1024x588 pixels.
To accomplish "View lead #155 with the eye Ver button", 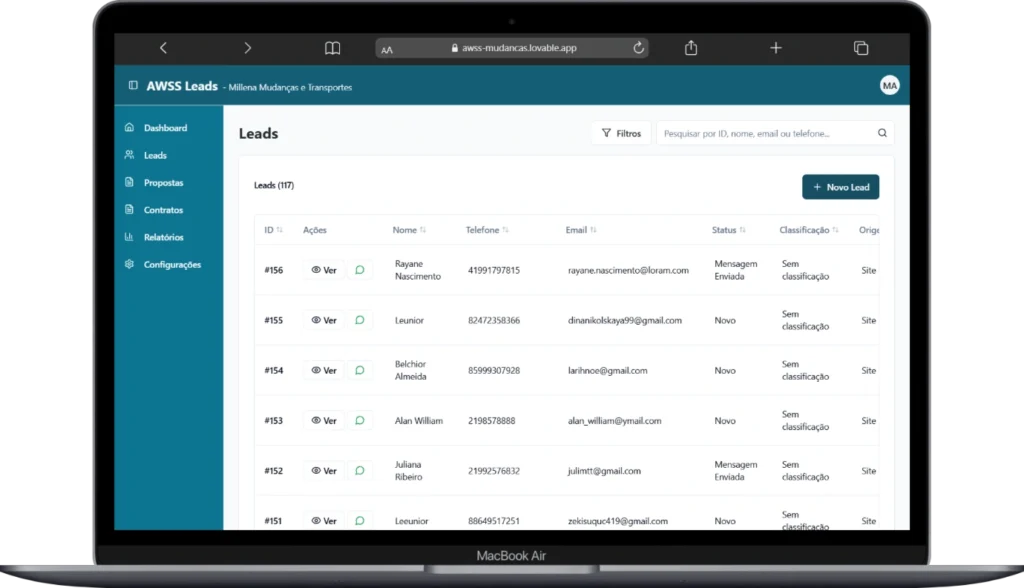I will coord(324,320).
